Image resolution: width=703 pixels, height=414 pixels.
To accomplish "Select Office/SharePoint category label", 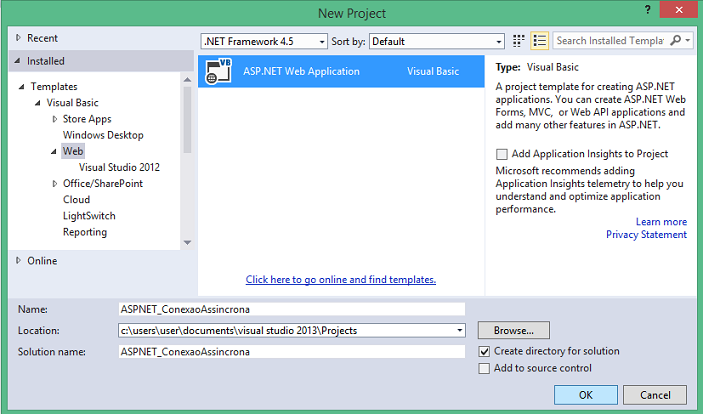I will click(103, 183).
